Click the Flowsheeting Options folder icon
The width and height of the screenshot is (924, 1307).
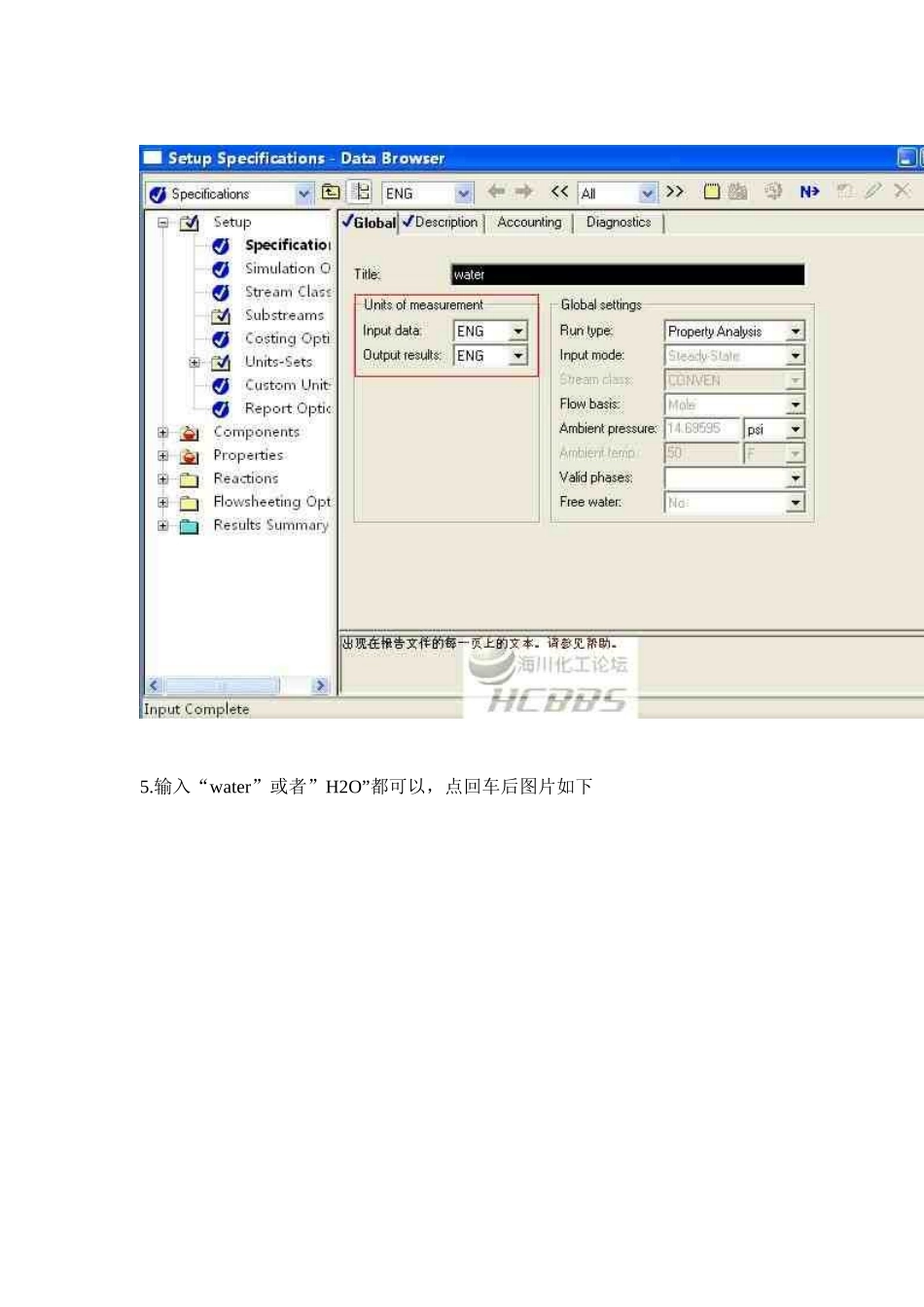[190, 503]
